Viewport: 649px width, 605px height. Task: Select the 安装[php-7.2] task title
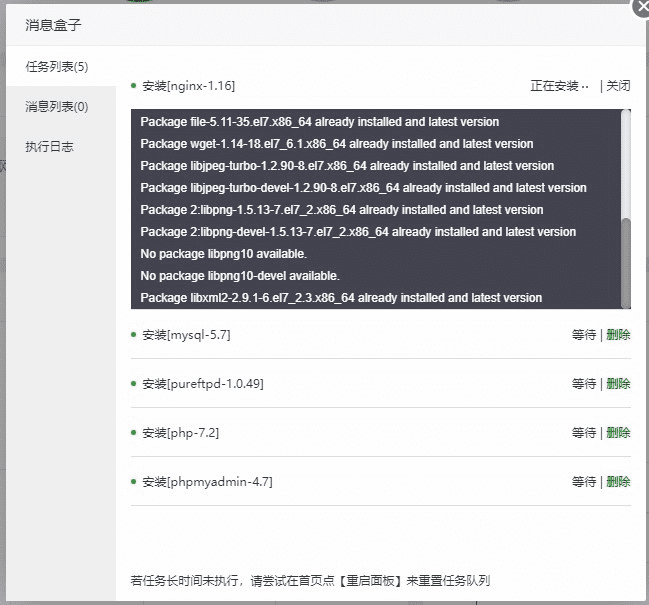pyautogui.click(x=180, y=433)
